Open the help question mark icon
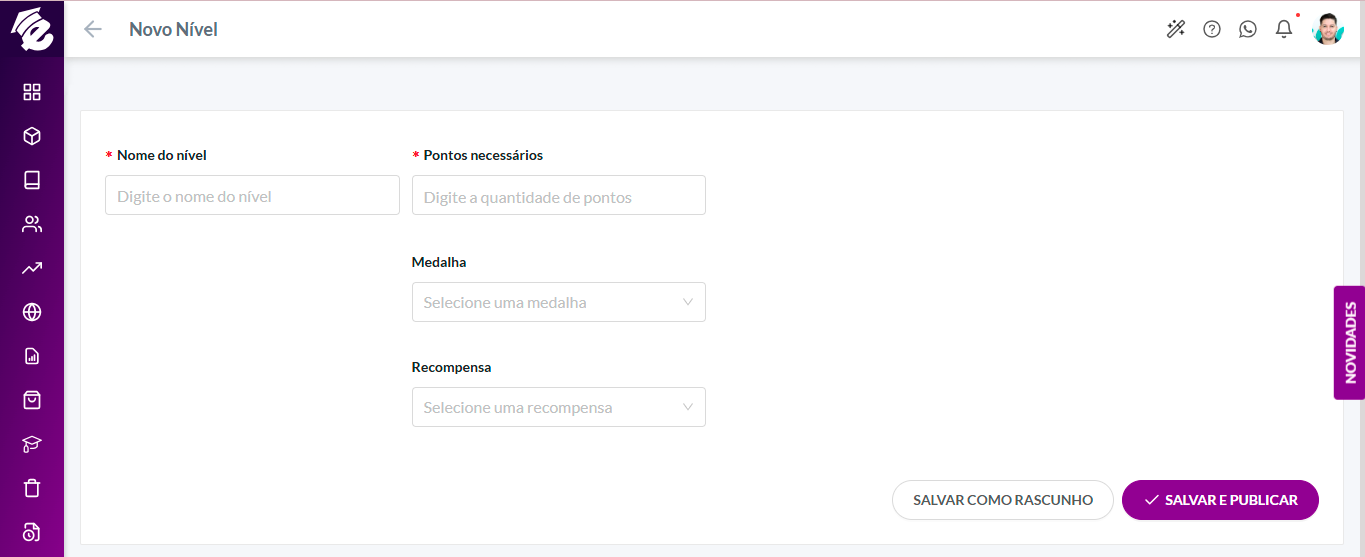Viewport: 1365px width, 557px height. coord(1212,29)
